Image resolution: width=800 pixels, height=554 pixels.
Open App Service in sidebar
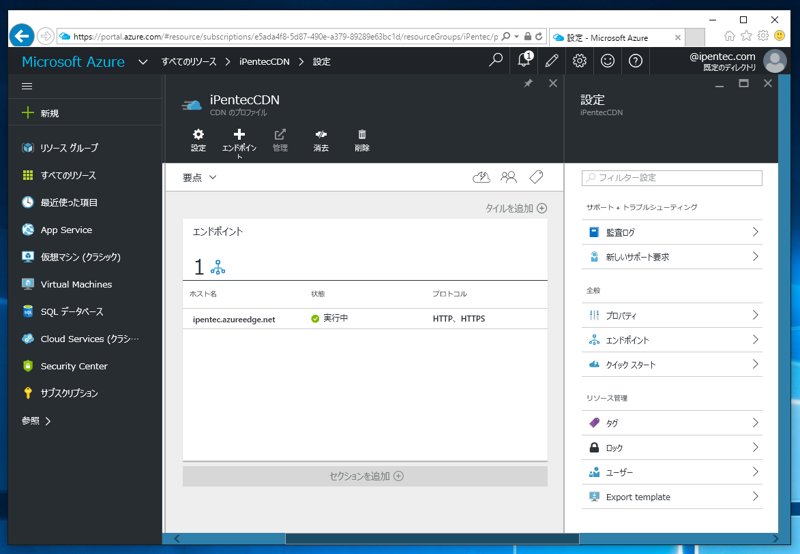[x=85, y=230]
